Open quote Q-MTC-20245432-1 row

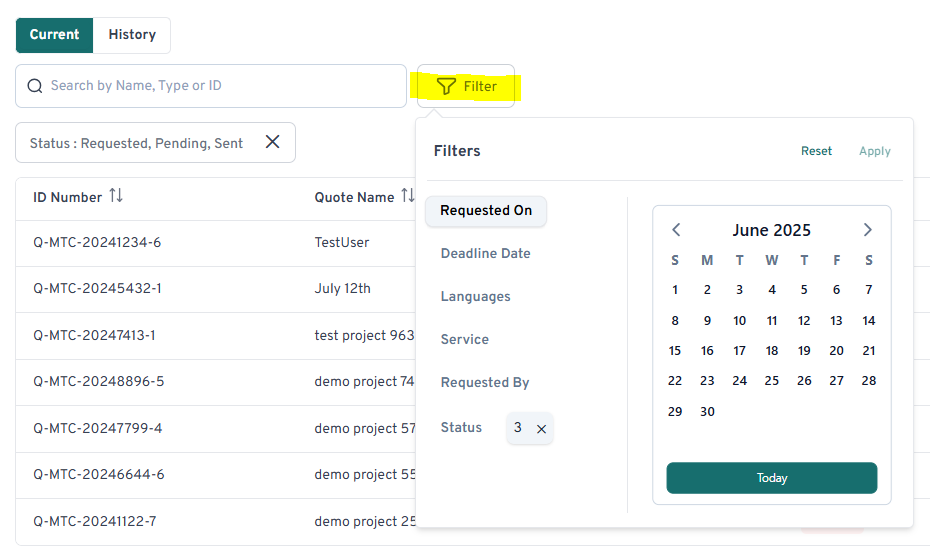tap(97, 289)
